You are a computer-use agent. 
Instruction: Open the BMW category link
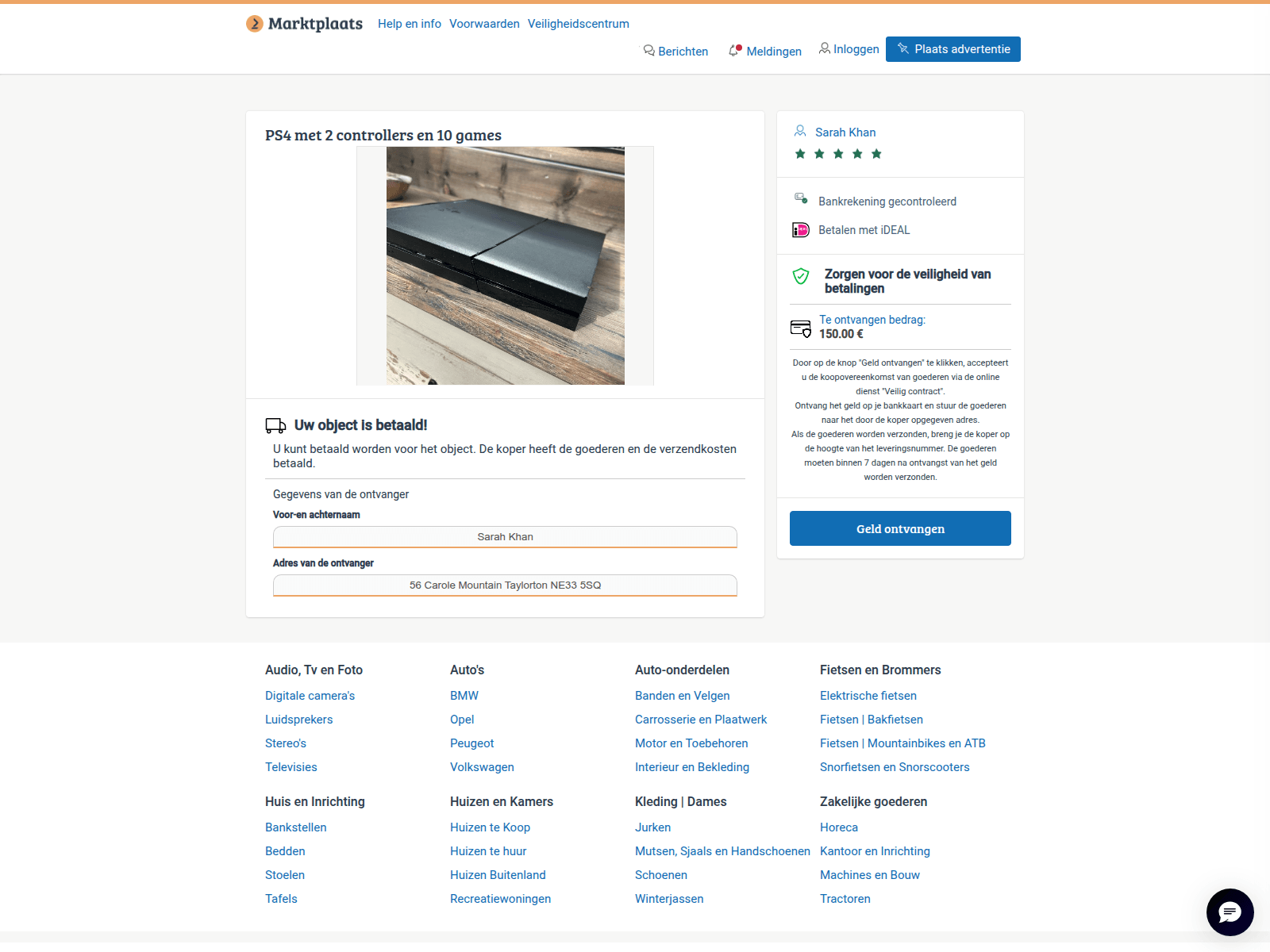(x=464, y=696)
